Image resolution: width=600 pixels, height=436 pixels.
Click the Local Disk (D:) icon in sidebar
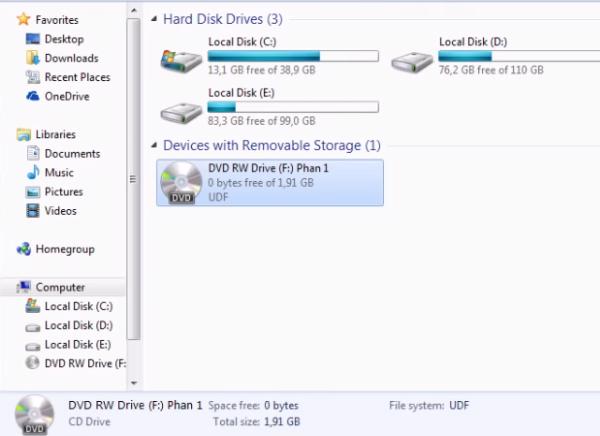tap(33, 327)
